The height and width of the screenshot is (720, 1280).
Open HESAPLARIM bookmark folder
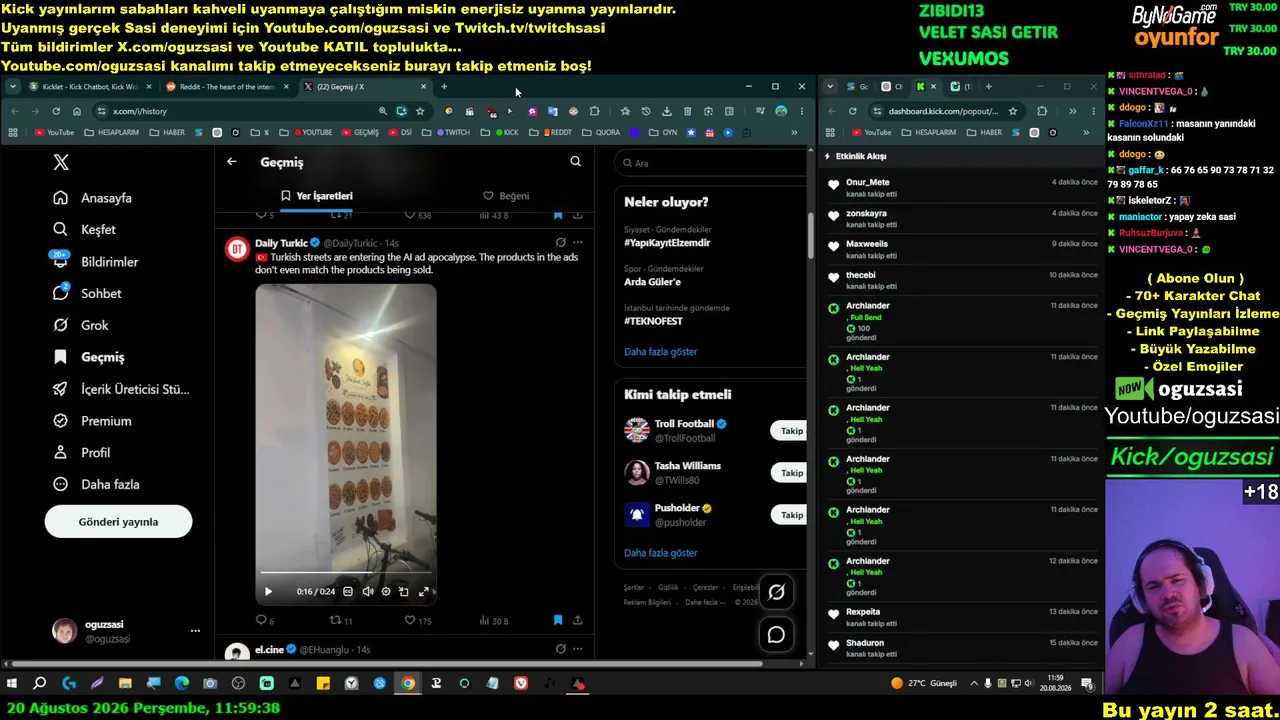click(x=112, y=132)
